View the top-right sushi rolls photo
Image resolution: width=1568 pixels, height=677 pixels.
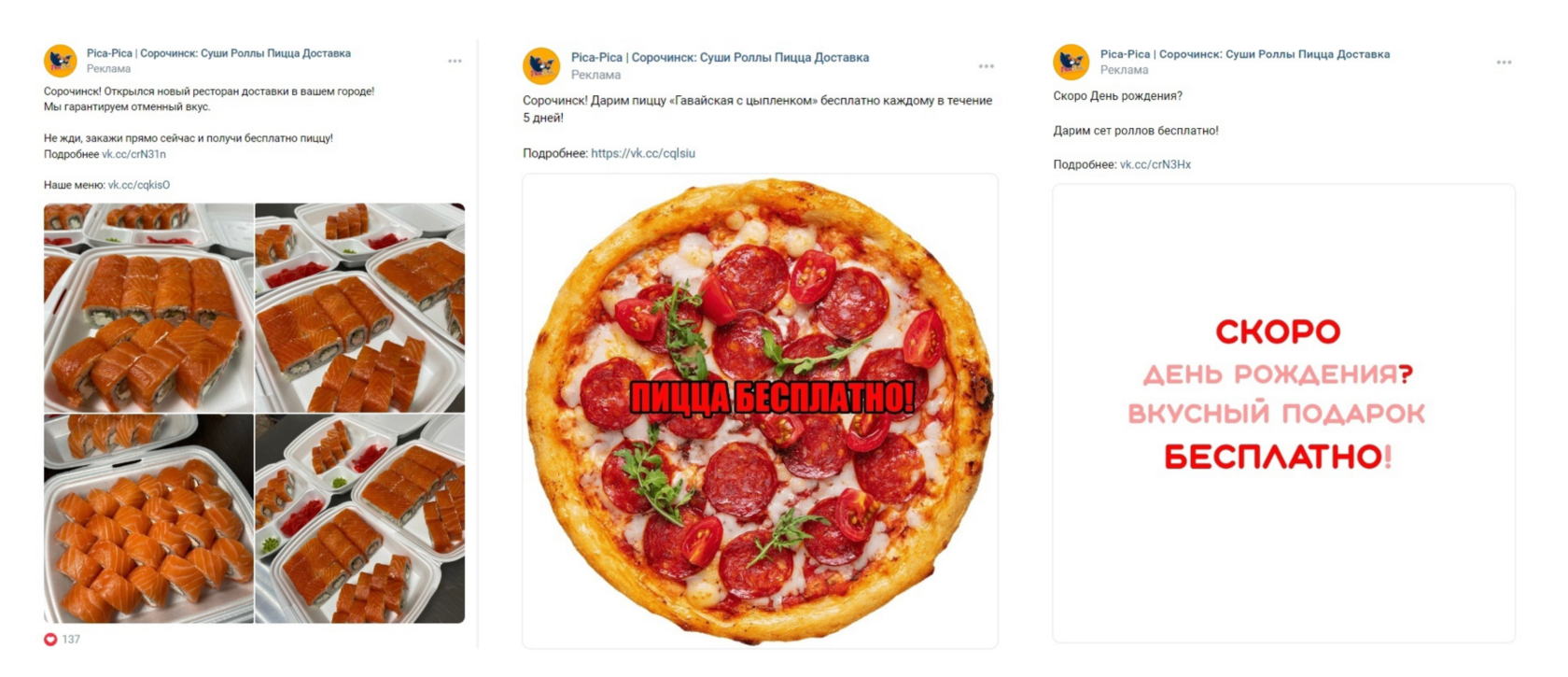tap(360, 307)
